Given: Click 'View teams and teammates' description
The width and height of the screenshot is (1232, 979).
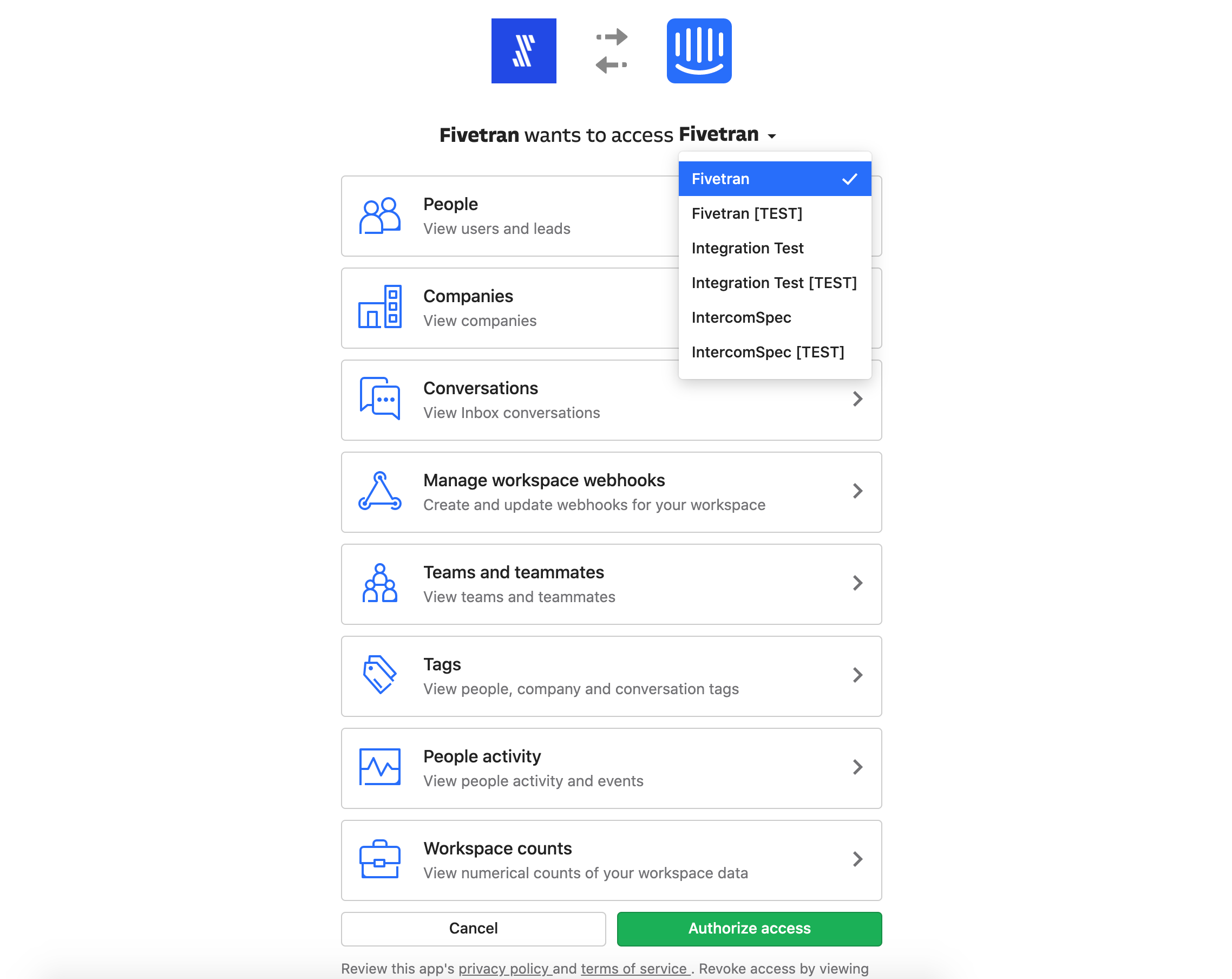Looking at the screenshot, I should [x=519, y=597].
